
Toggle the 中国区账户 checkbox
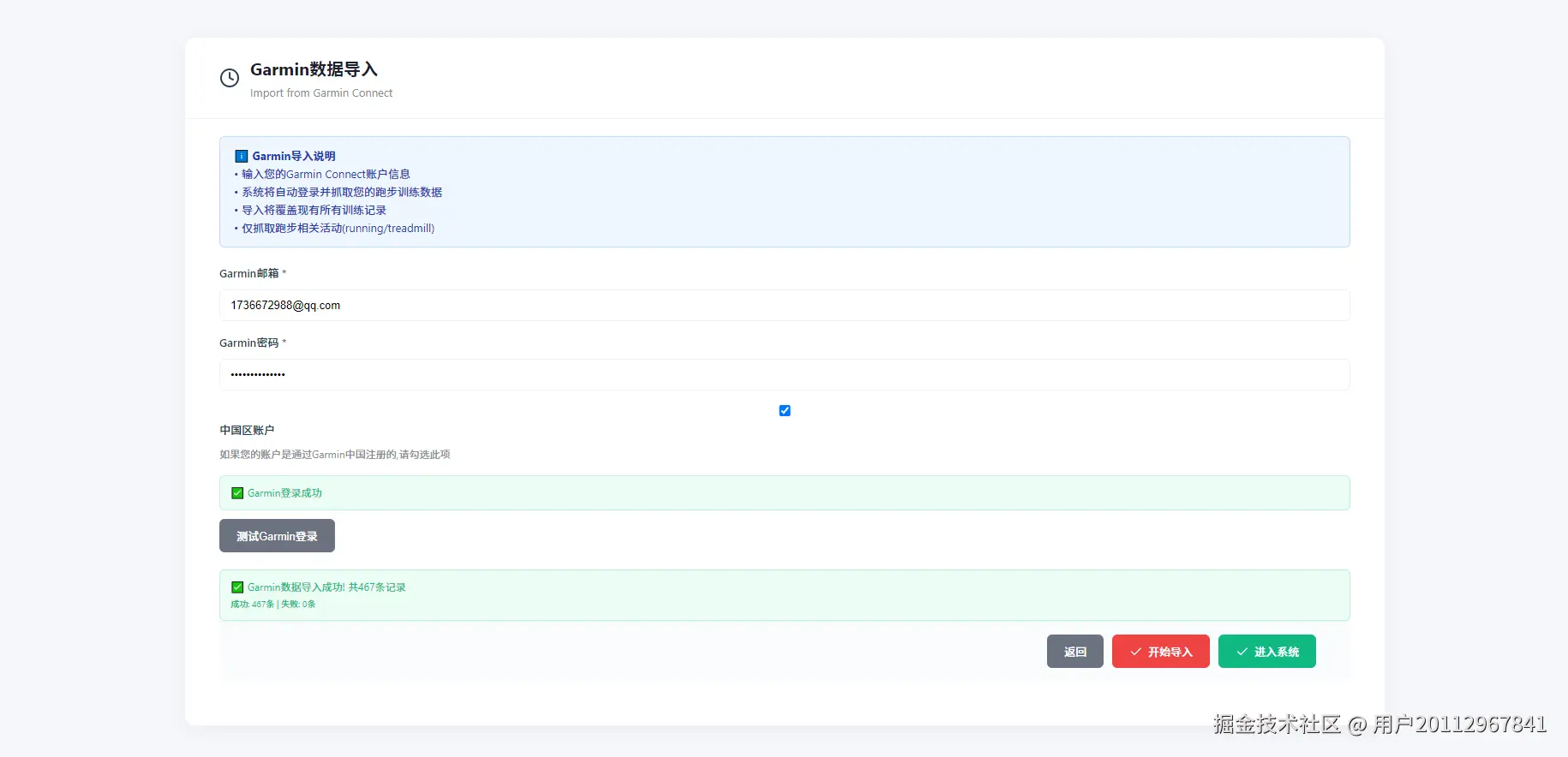point(785,411)
